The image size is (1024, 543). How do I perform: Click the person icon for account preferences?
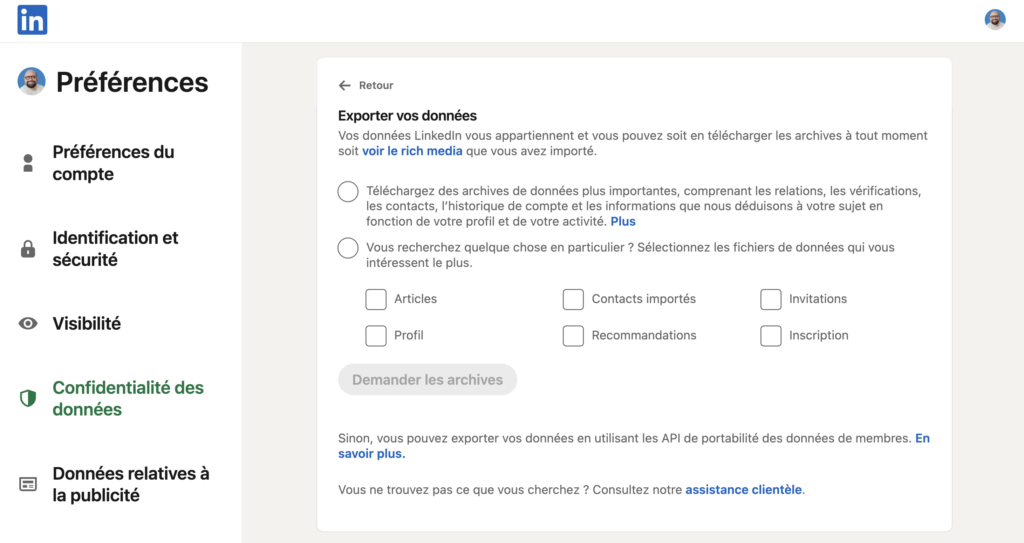(x=28, y=163)
